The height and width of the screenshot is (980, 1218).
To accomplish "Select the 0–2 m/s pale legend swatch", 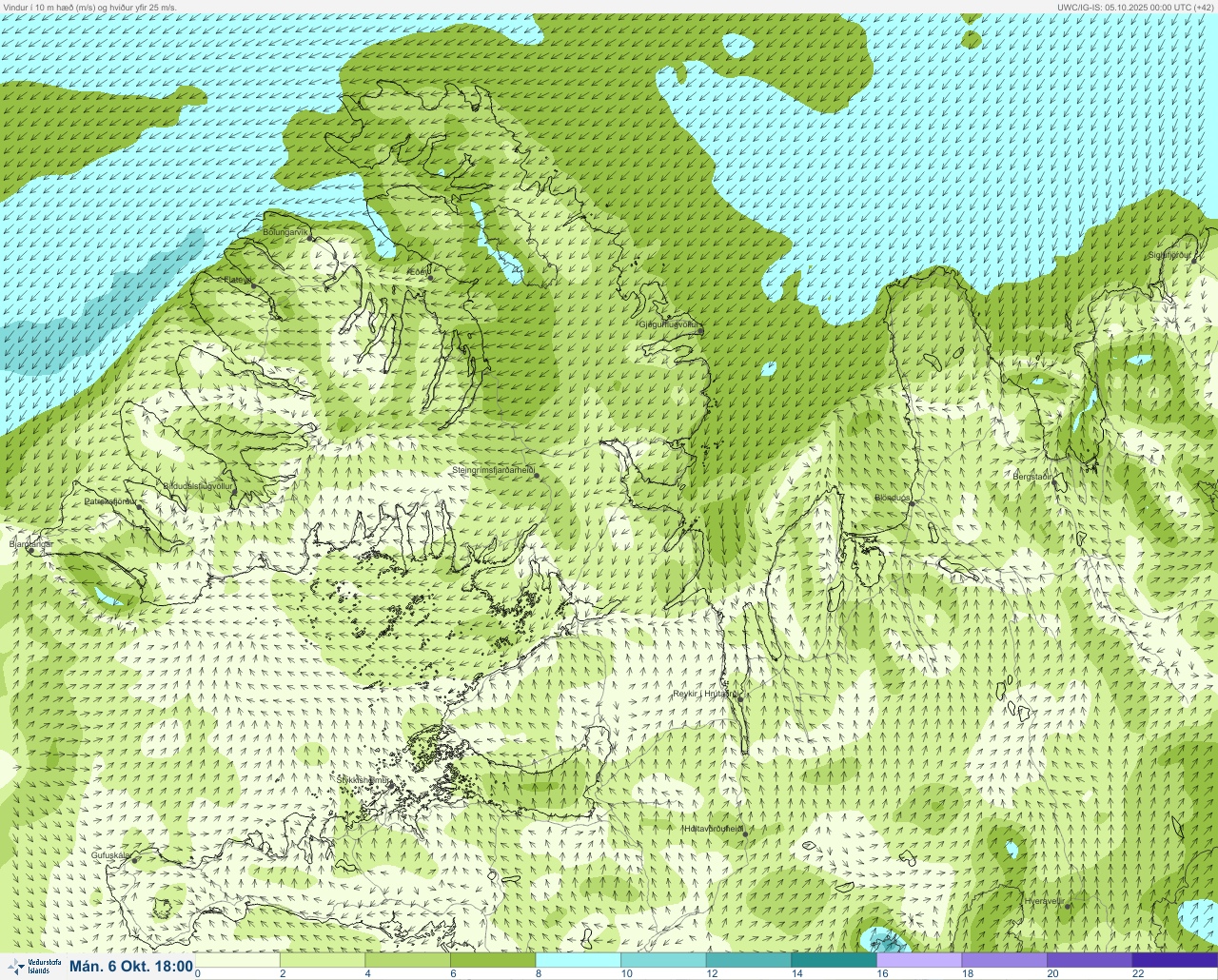I will (237, 960).
